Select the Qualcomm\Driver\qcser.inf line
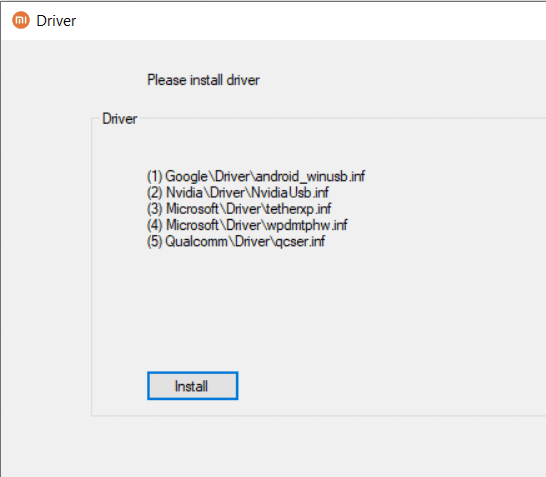 [x=236, y=241]
